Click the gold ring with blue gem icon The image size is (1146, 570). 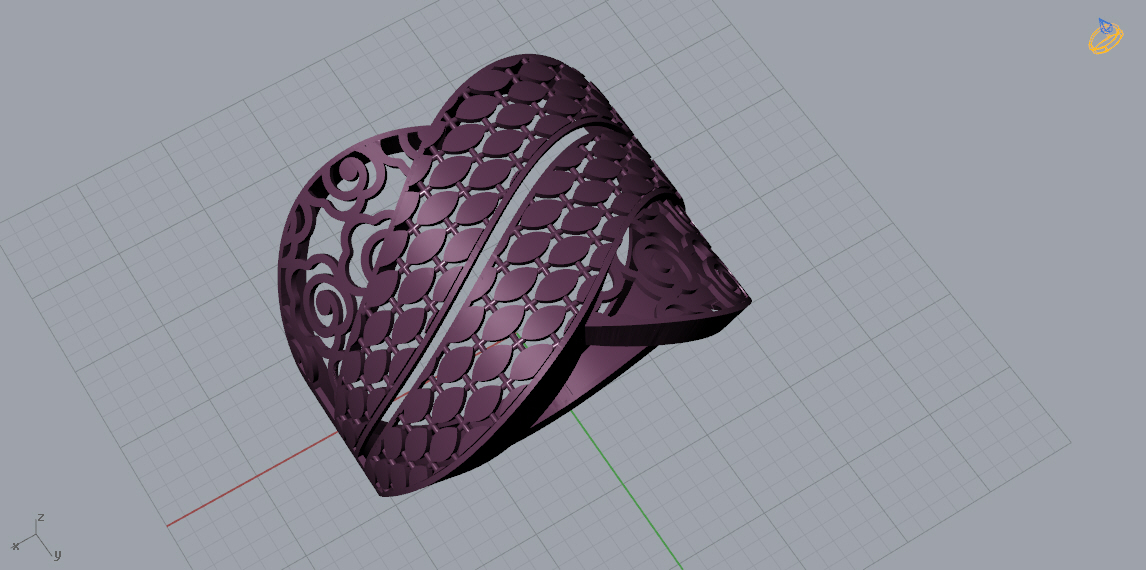1106,36
